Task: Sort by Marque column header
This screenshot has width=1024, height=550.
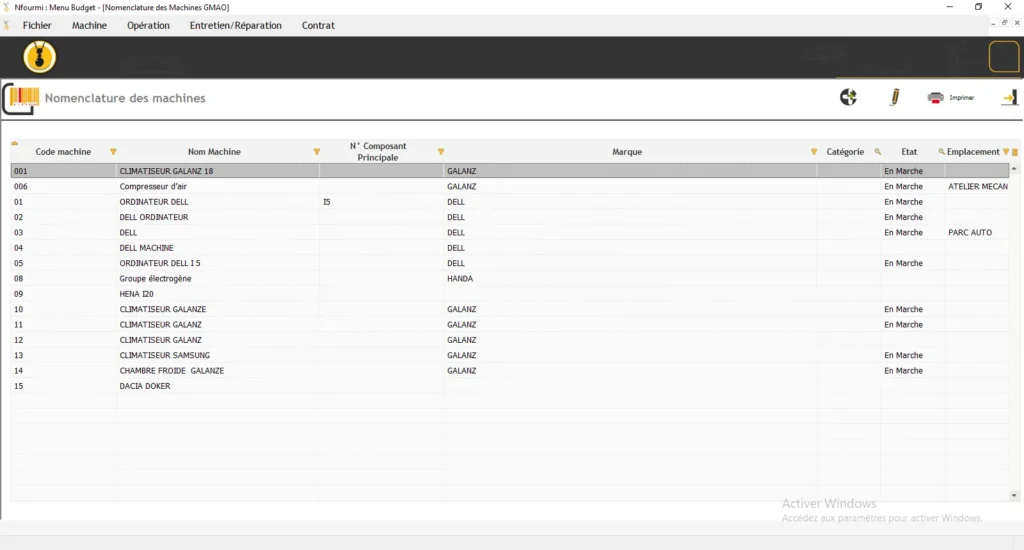Action: [x=627, y=152]
